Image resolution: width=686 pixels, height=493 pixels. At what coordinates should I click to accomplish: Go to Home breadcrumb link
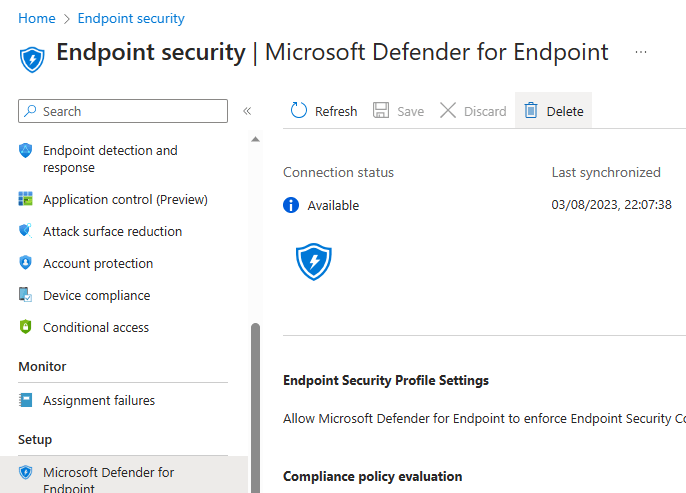[37, 18]
